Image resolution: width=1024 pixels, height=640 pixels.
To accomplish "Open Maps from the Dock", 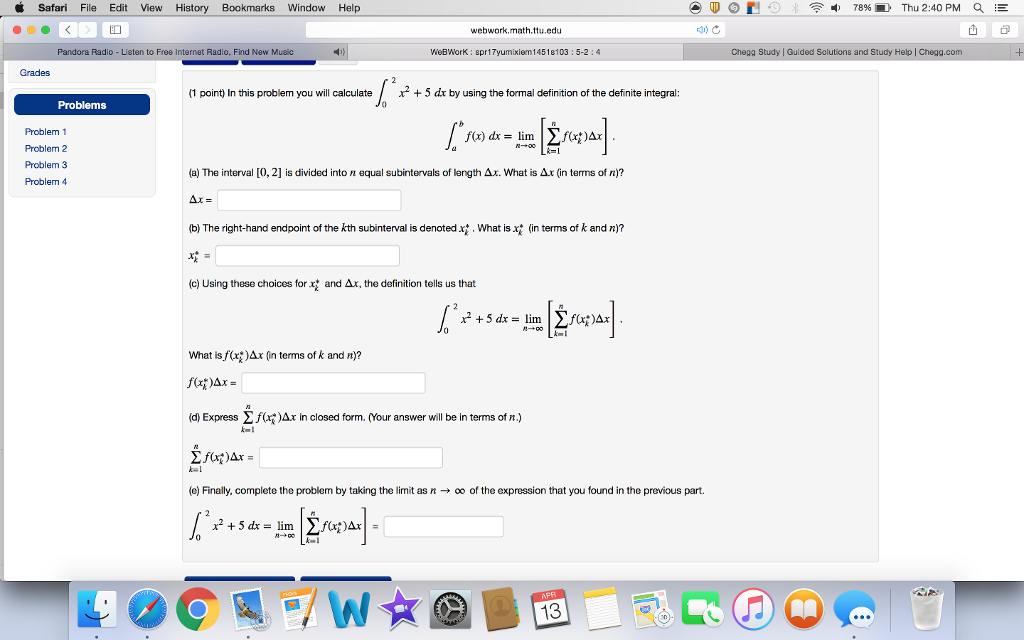I will click(x=652, y=609).
